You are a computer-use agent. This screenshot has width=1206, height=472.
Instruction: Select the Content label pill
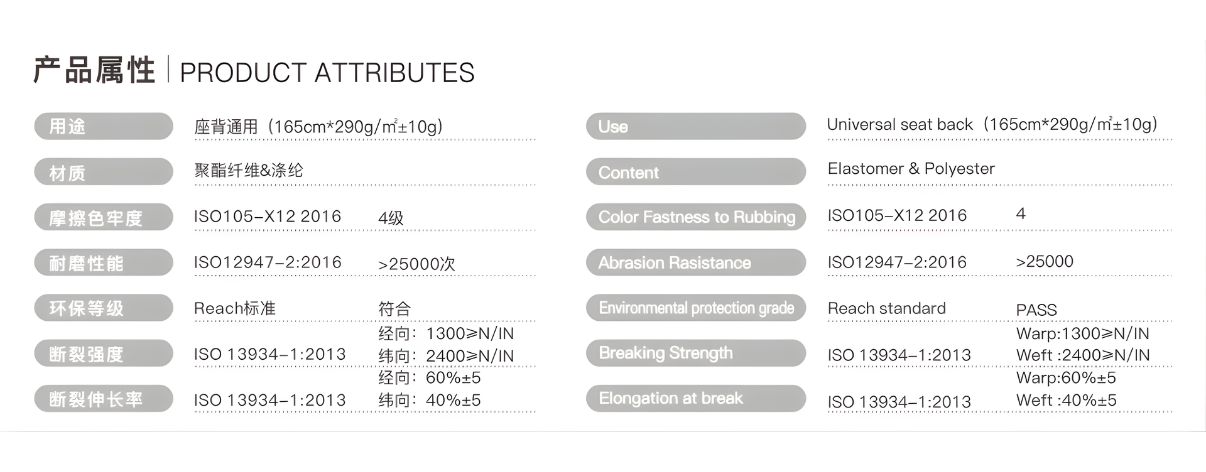tap(695, 172)
